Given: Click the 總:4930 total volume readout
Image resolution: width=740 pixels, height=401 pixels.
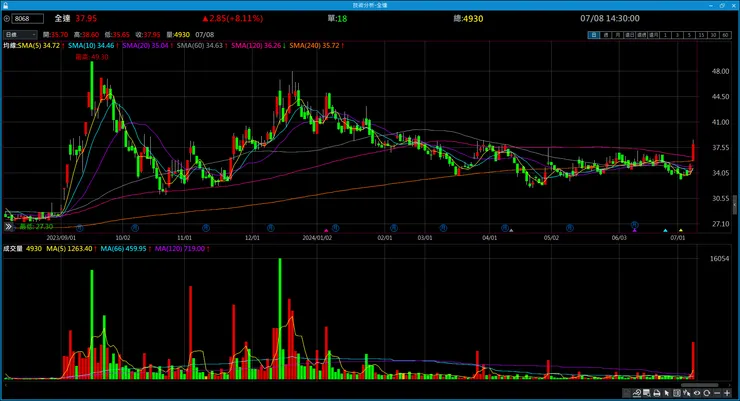Looking at the screenshot, I should click(468, 19).
